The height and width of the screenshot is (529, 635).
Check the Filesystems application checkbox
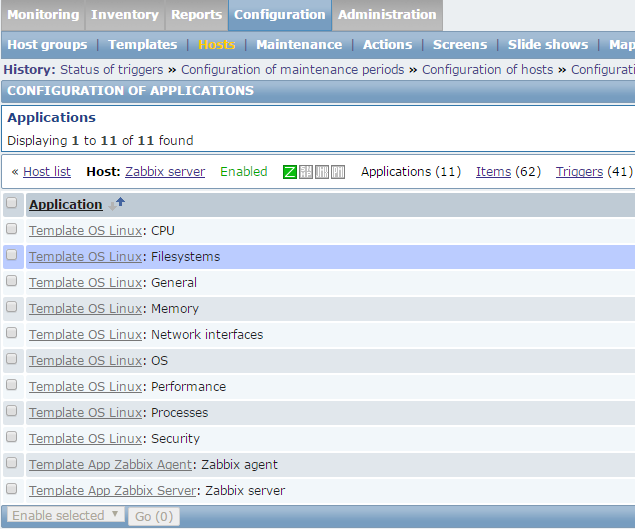[x=12, y=255]
